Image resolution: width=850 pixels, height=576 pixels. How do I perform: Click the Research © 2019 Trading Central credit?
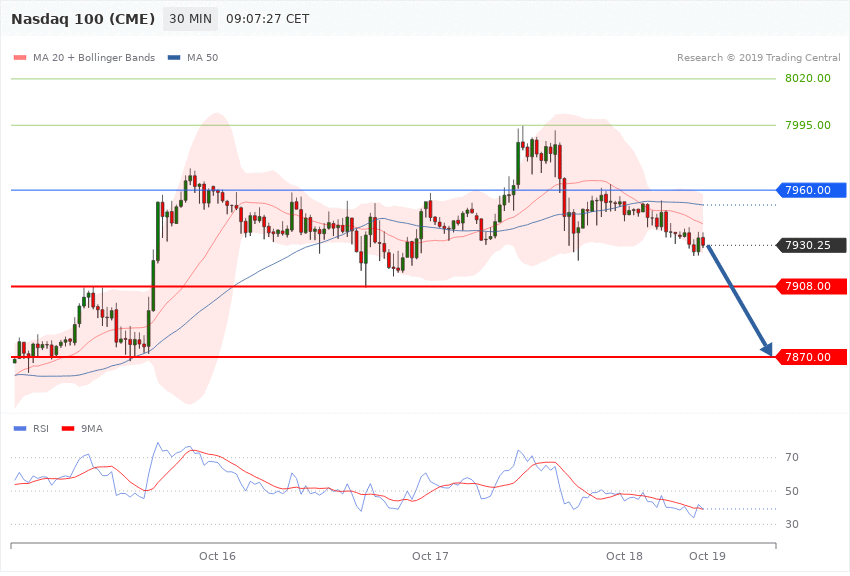coord(758,57)
